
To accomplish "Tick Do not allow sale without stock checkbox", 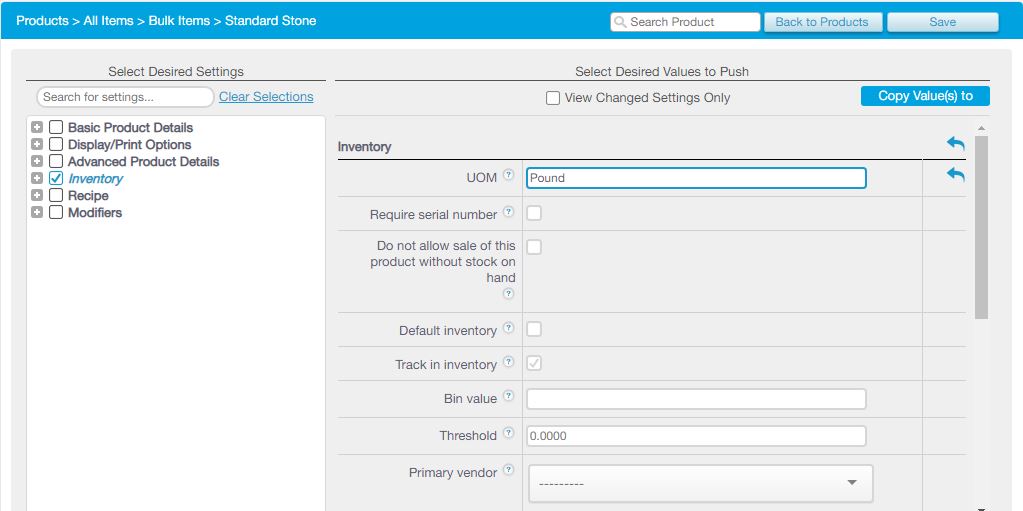I will (534, 247).
